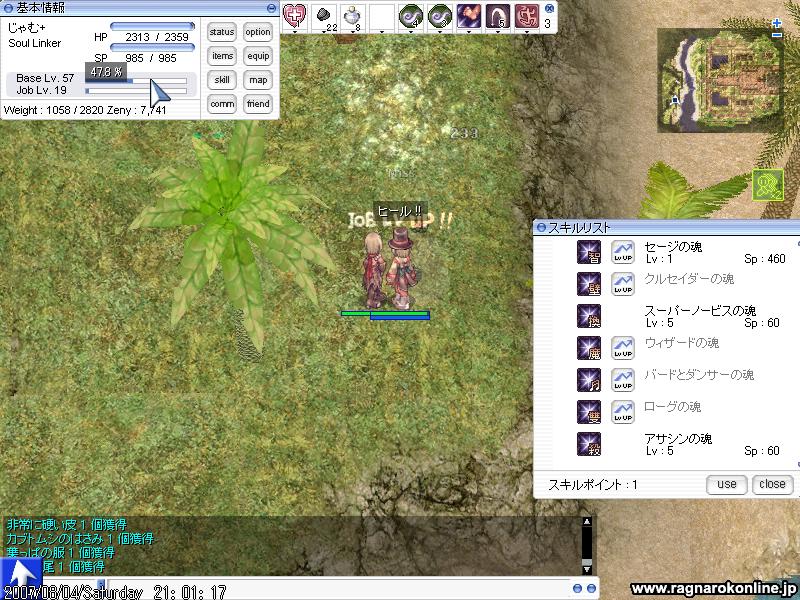Open the arrow beneath the swirl skill 4 slot
Screen dimensions: 800x600
(411, 32)
